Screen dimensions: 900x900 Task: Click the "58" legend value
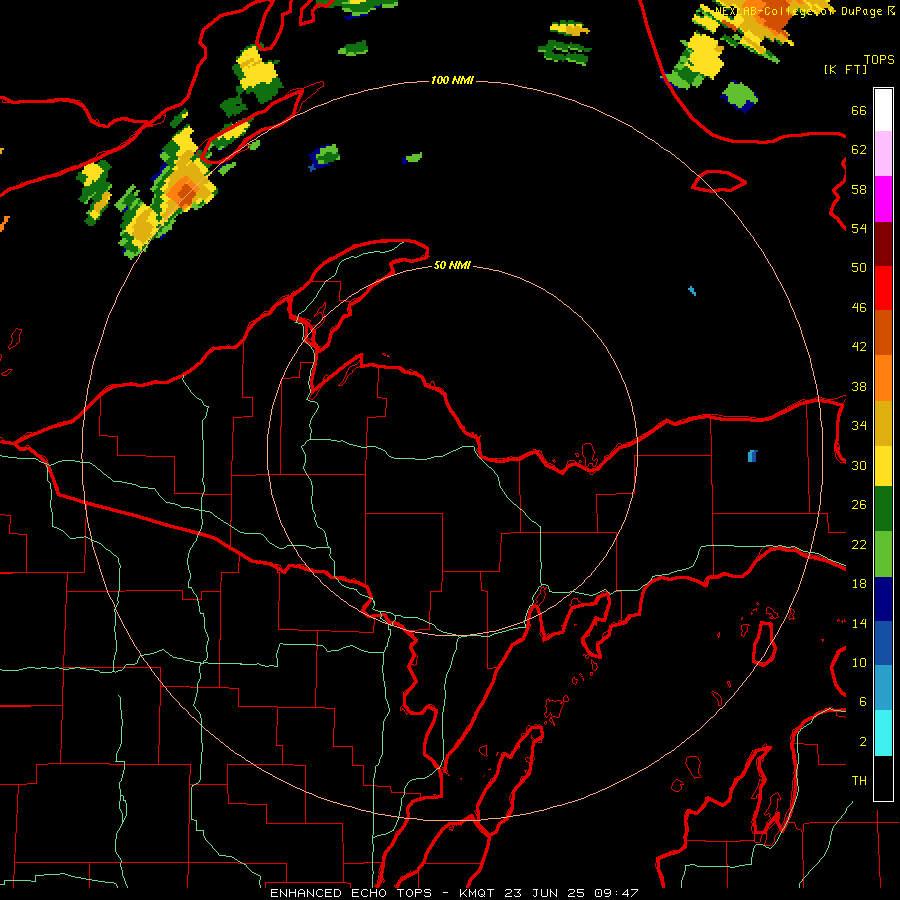(x=859, y=189)
